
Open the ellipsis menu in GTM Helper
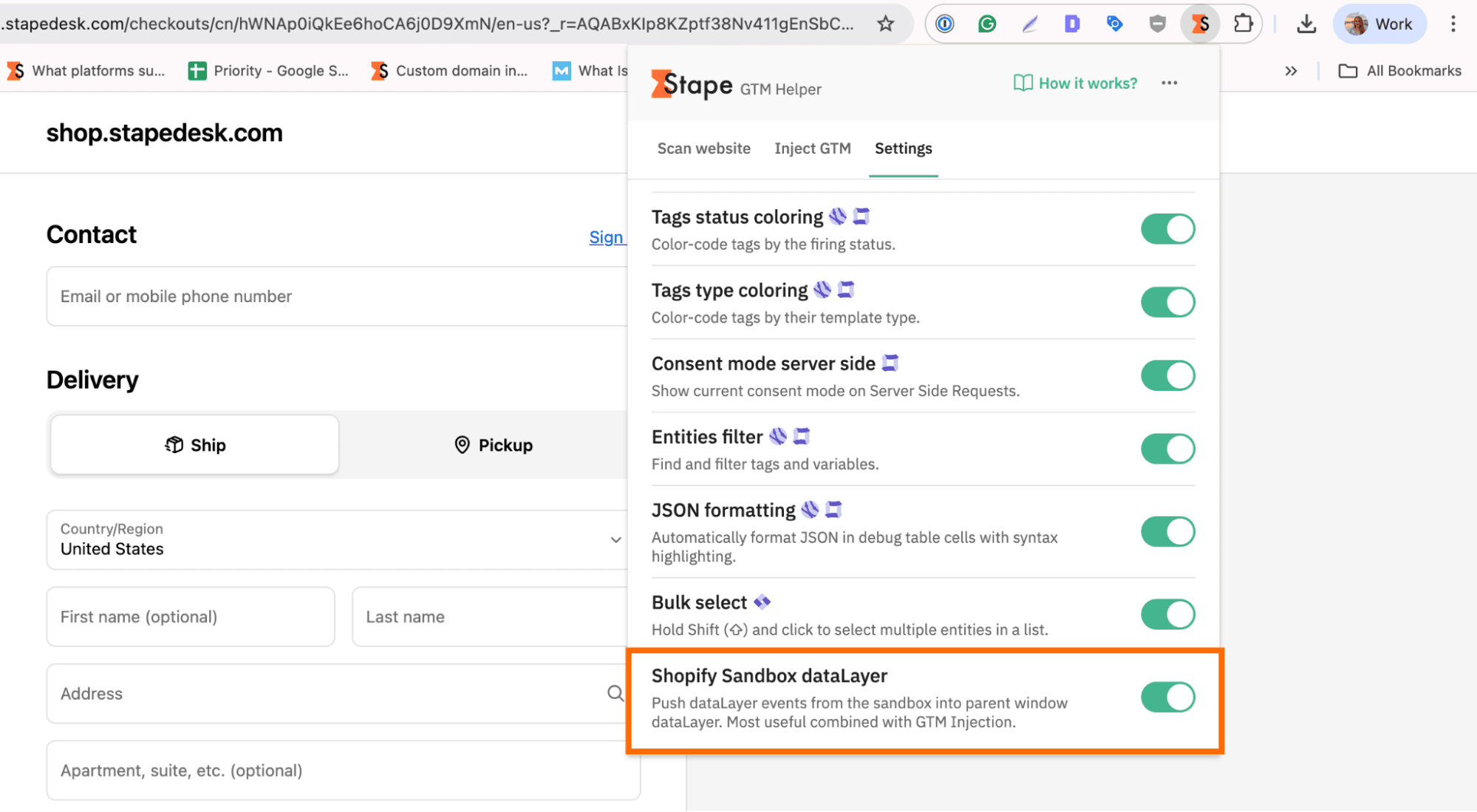(x=1169, y=83)
